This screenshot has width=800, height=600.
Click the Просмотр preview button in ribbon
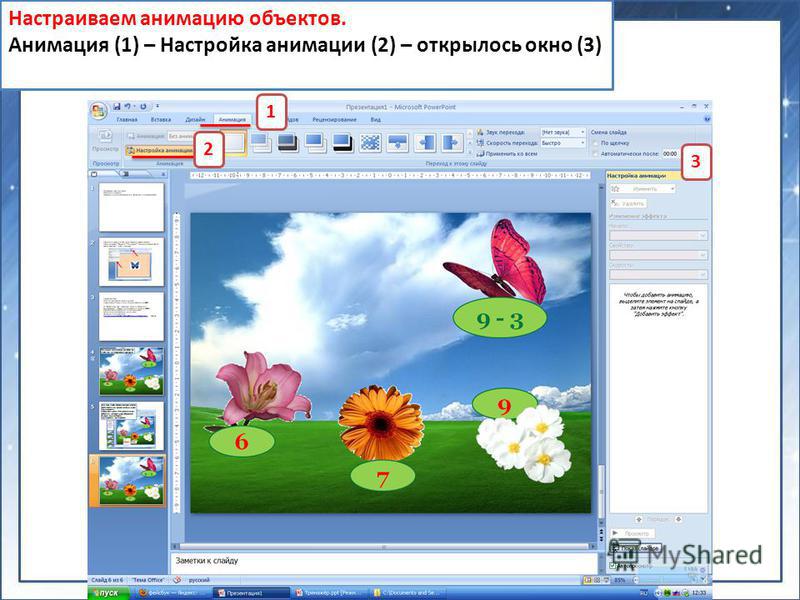[106, 141]
